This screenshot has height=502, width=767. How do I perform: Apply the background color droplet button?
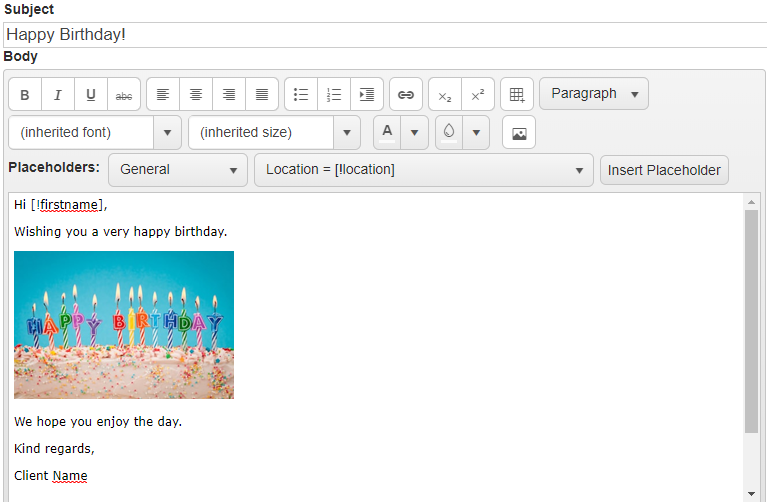(449, 133)
